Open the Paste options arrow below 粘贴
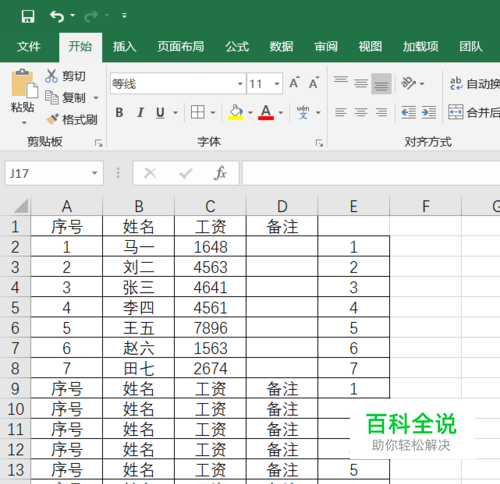500x484 pixels. [x=24, y=123]
